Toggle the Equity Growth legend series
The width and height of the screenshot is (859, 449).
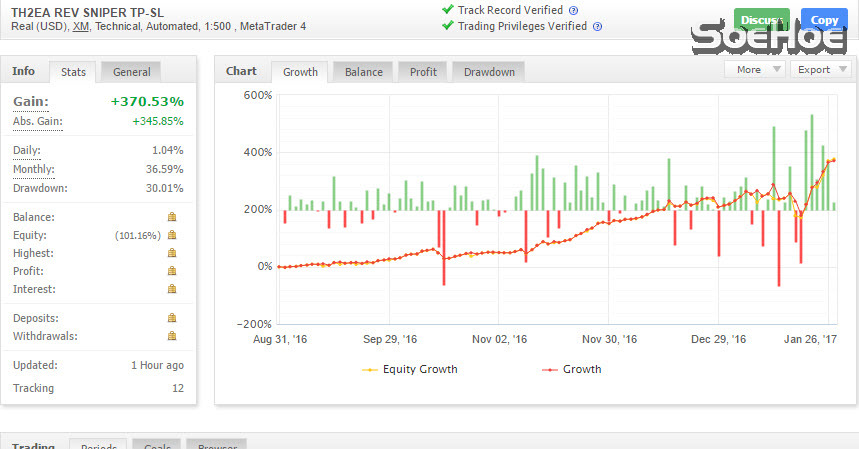(x=409, y=369)
